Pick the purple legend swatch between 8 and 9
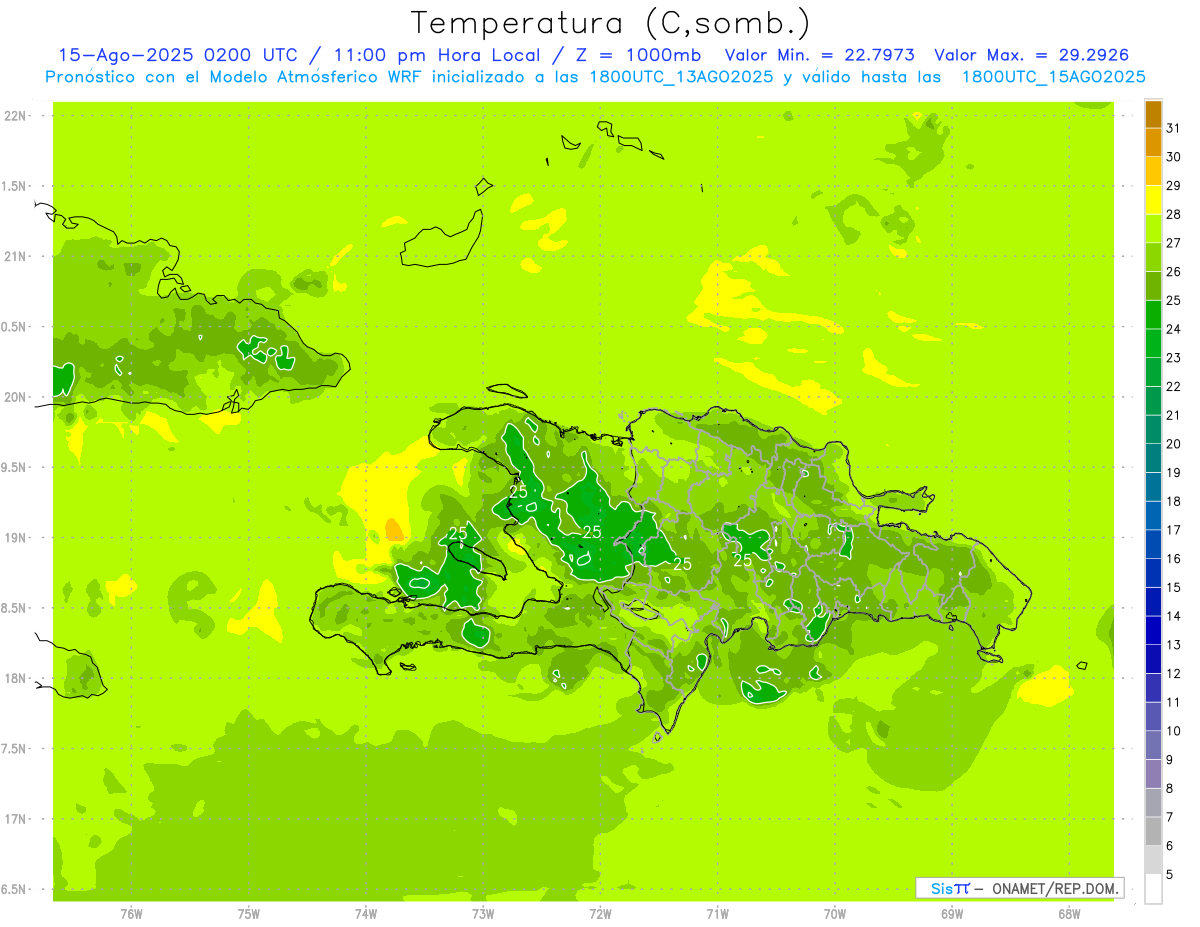 [x=1153, y=774]
